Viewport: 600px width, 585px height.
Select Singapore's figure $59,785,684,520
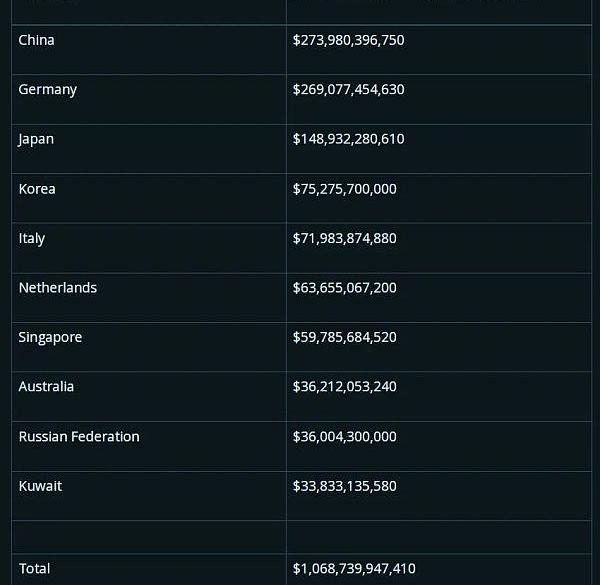click(x=344, y=337)
